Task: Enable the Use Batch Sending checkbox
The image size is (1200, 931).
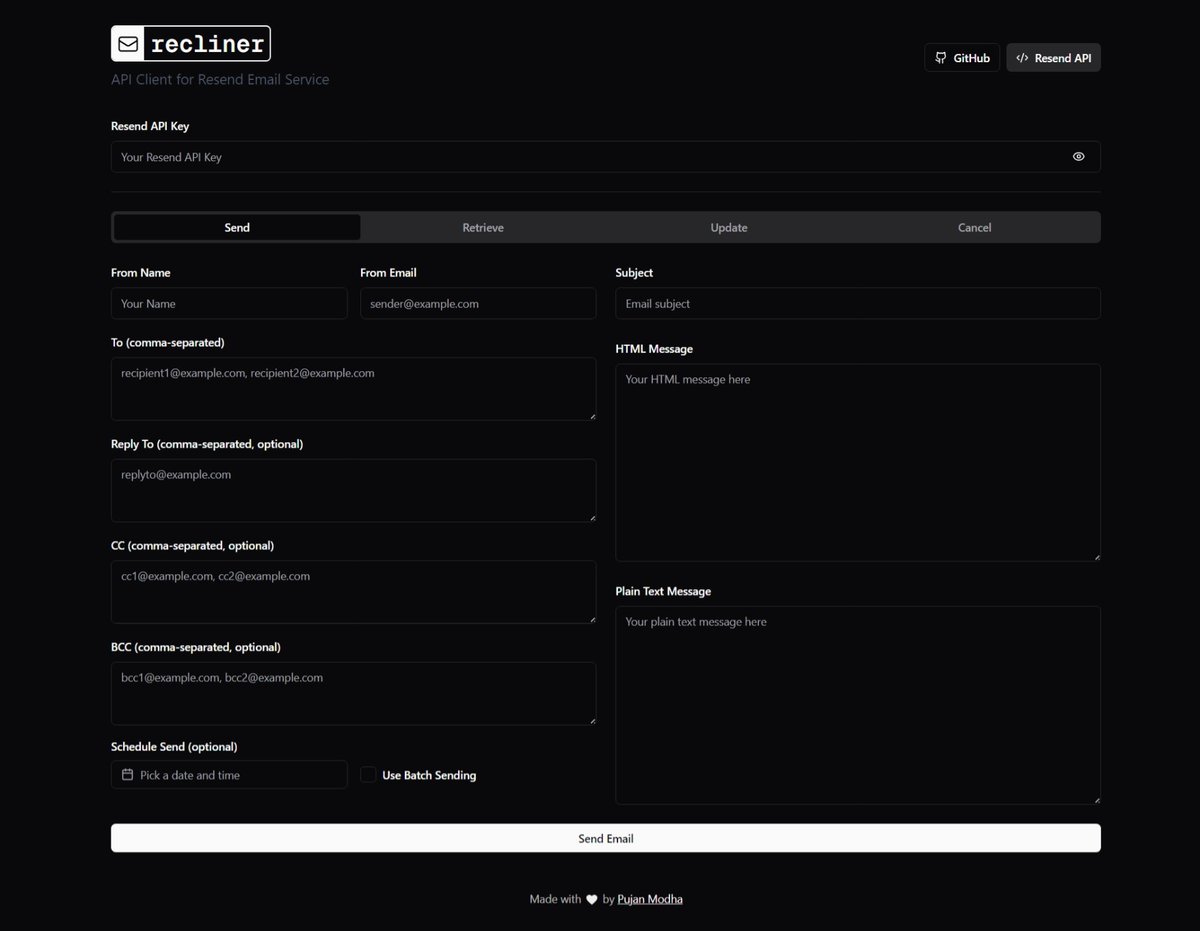Action: point(368,775)
